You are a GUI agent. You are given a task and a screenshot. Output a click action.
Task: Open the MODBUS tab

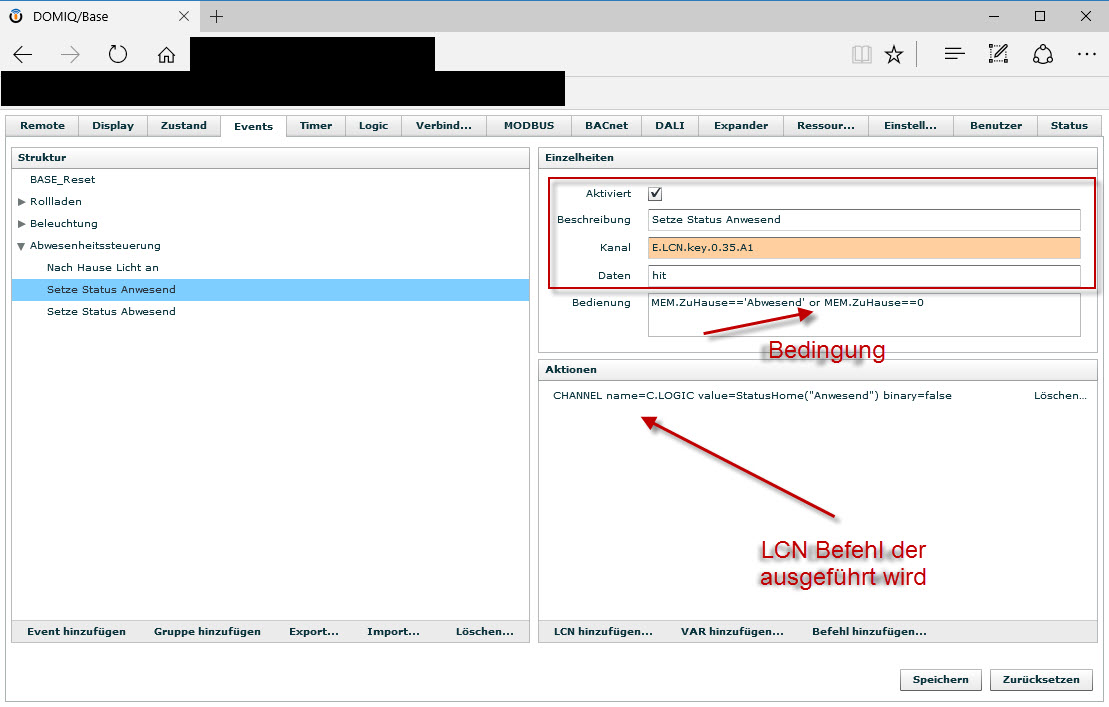(528, 126)
